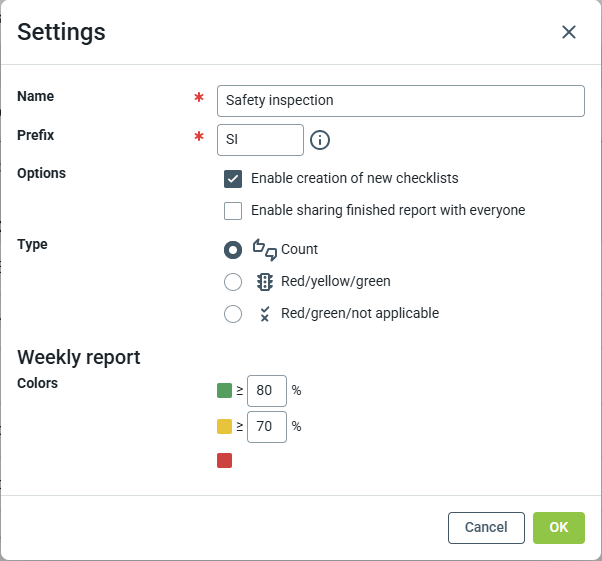Click the green color swatch
This screenshot has width=602, height=561.
224,391
